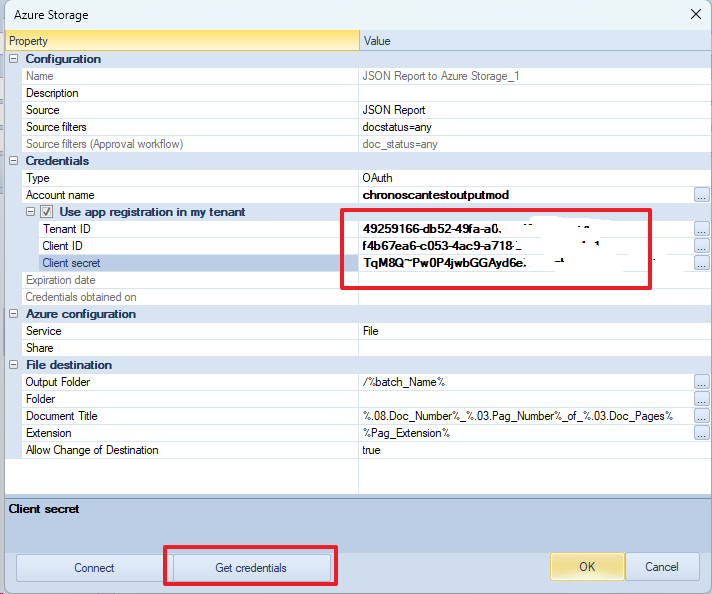
Task: Click ellipsis button in Folder row
Action: pyautogui.click(x=702, y=399)
